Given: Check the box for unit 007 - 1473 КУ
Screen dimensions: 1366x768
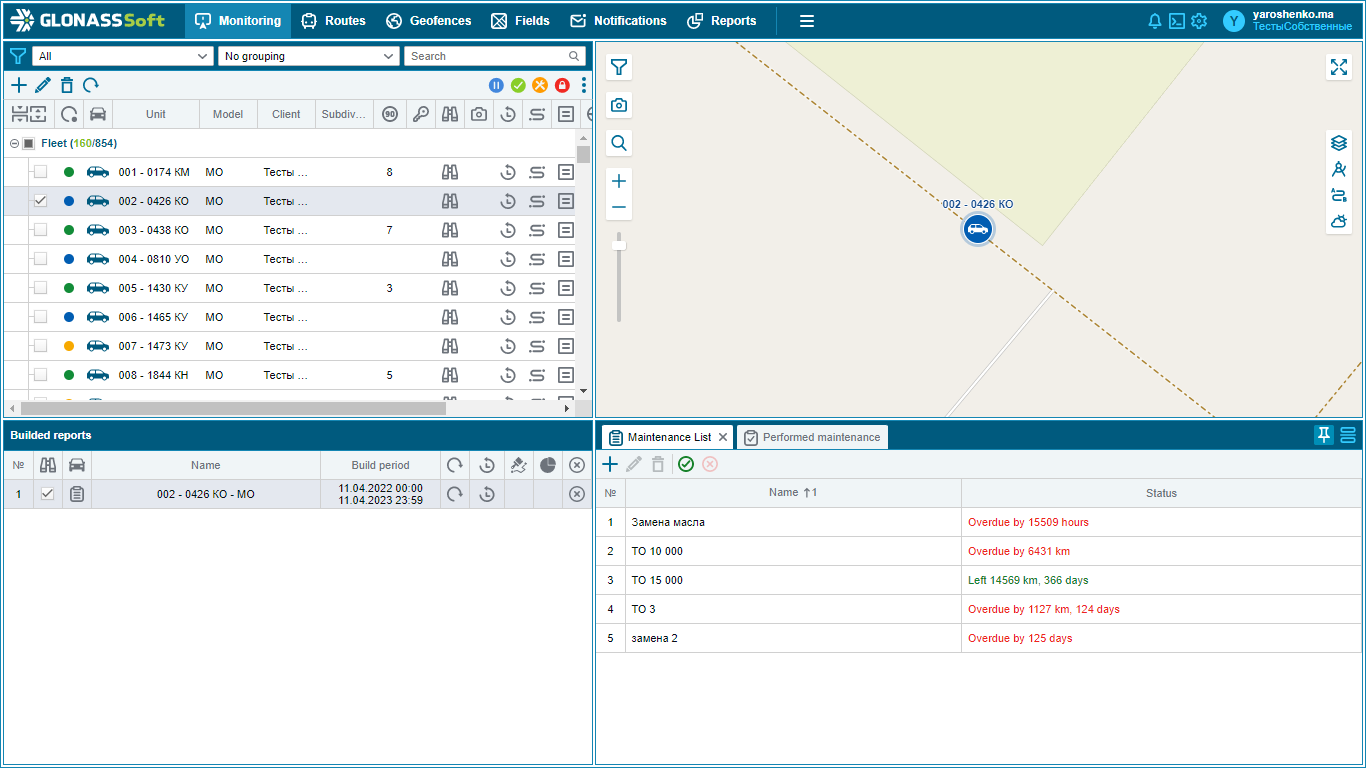Looking at the screenshot, I should (x=40, y=346).
